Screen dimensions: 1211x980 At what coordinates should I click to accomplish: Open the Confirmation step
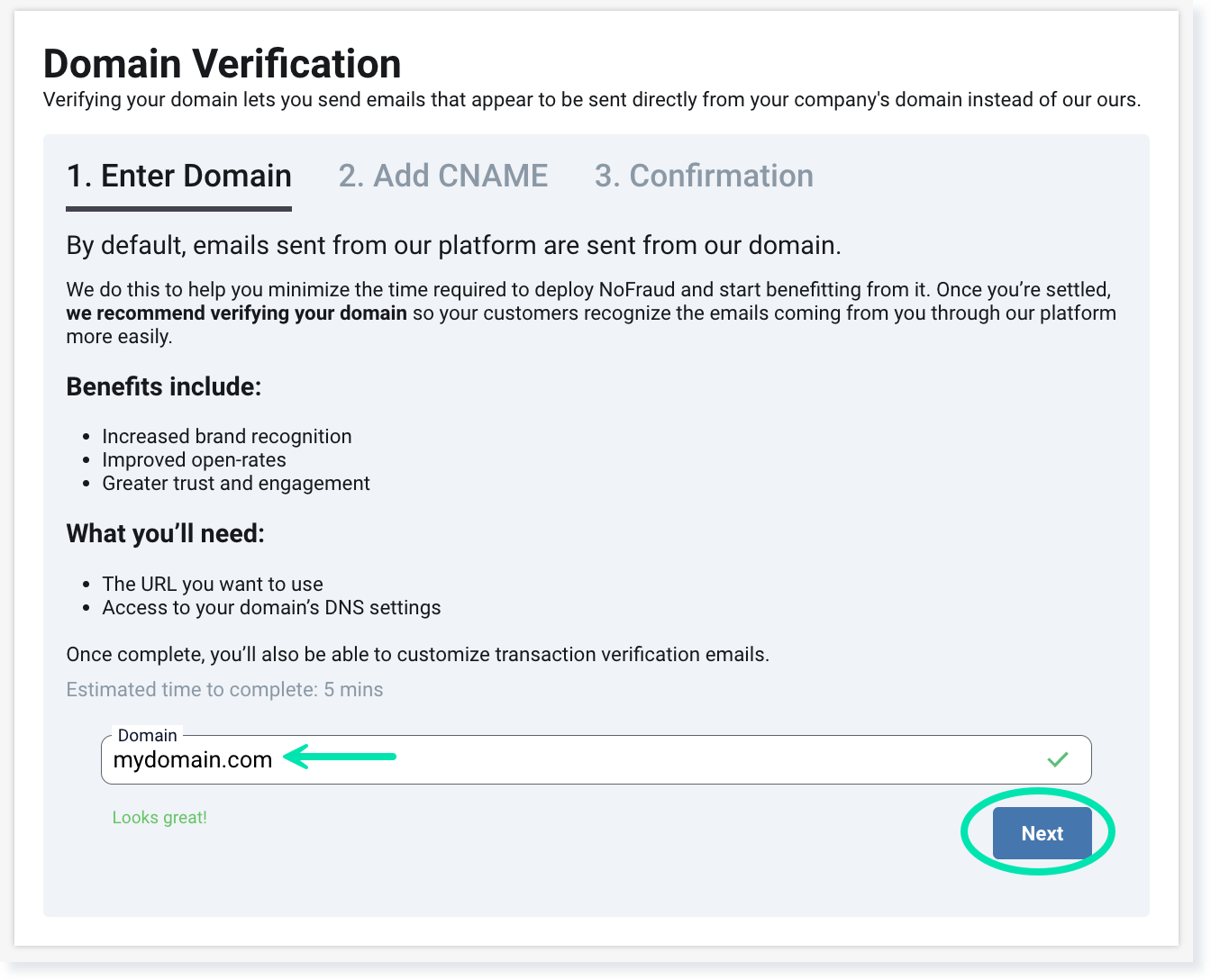[x=704, y=176]
